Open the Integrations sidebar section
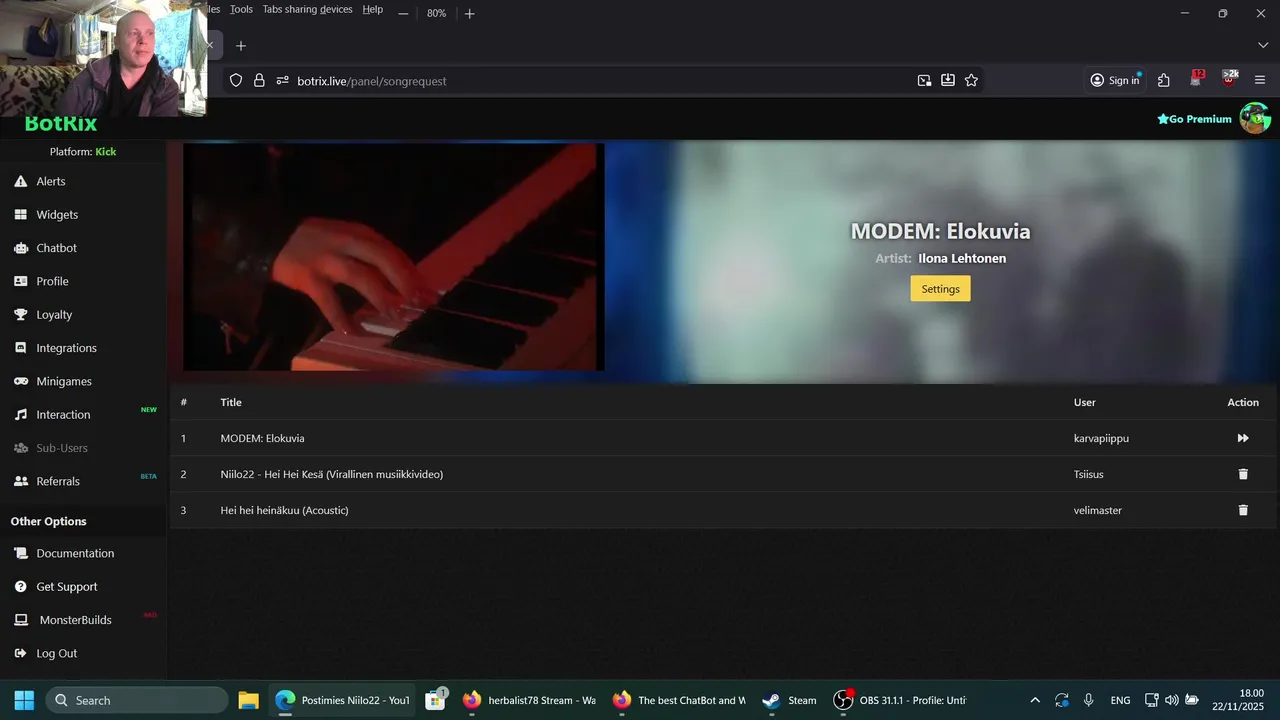Viewport: 1280px width, 720px height. [66, 348]
